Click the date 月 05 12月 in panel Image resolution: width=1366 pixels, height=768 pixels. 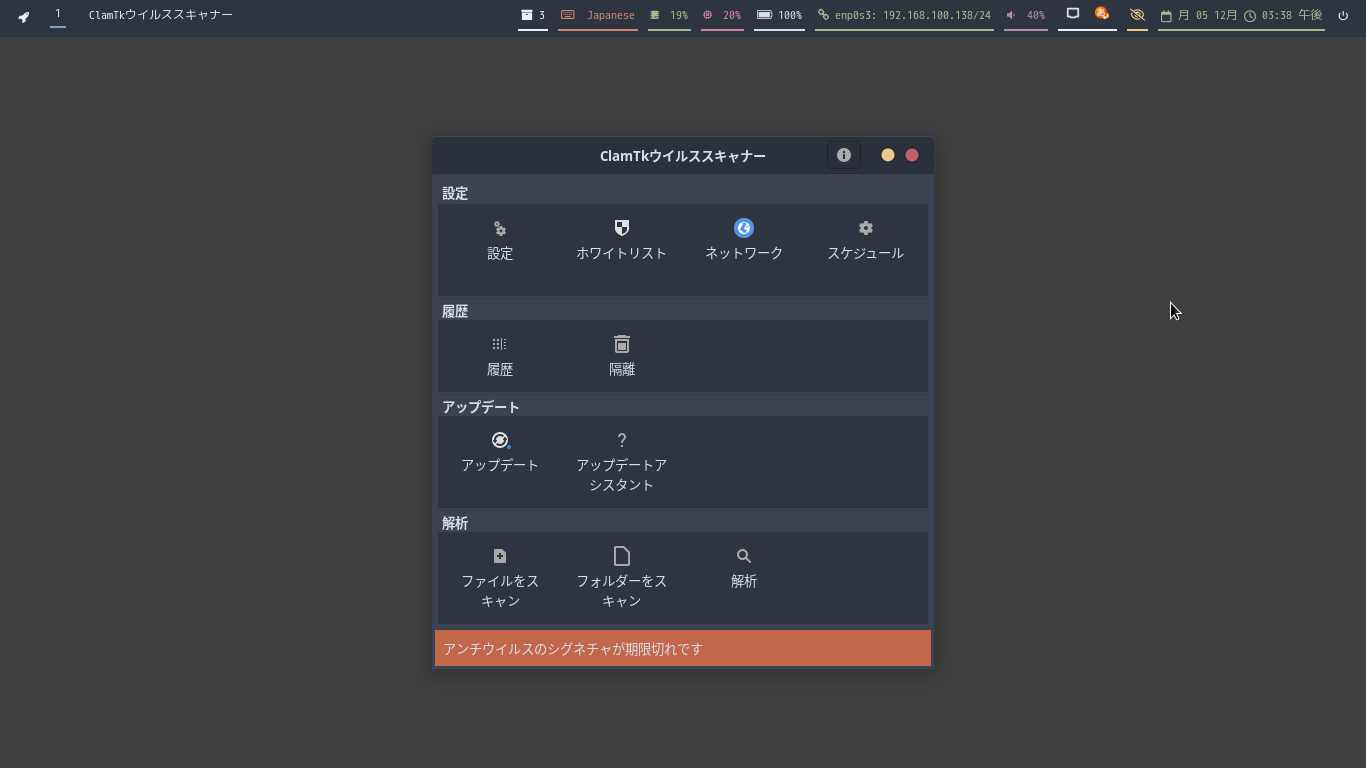point(1199,16)
